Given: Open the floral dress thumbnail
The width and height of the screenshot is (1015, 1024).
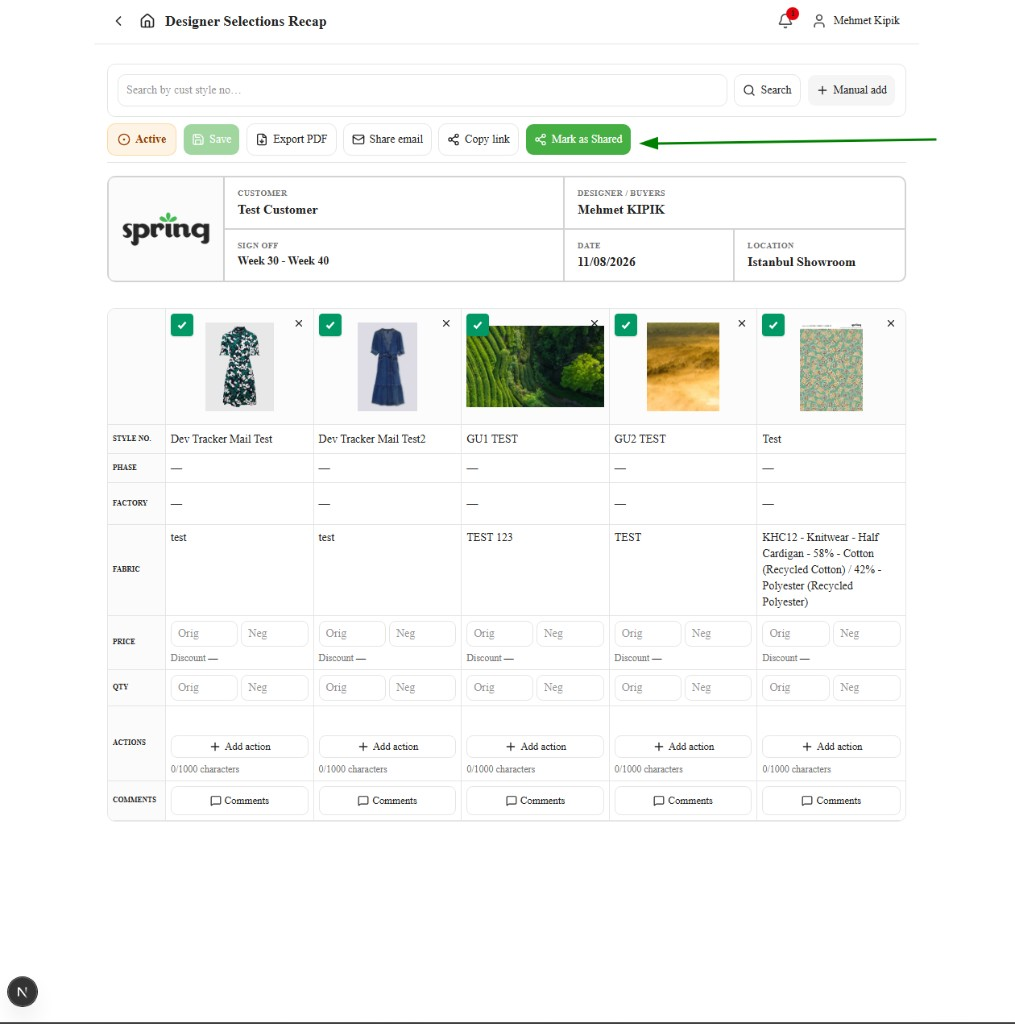Looking at the screenshot, I should 240,366.
